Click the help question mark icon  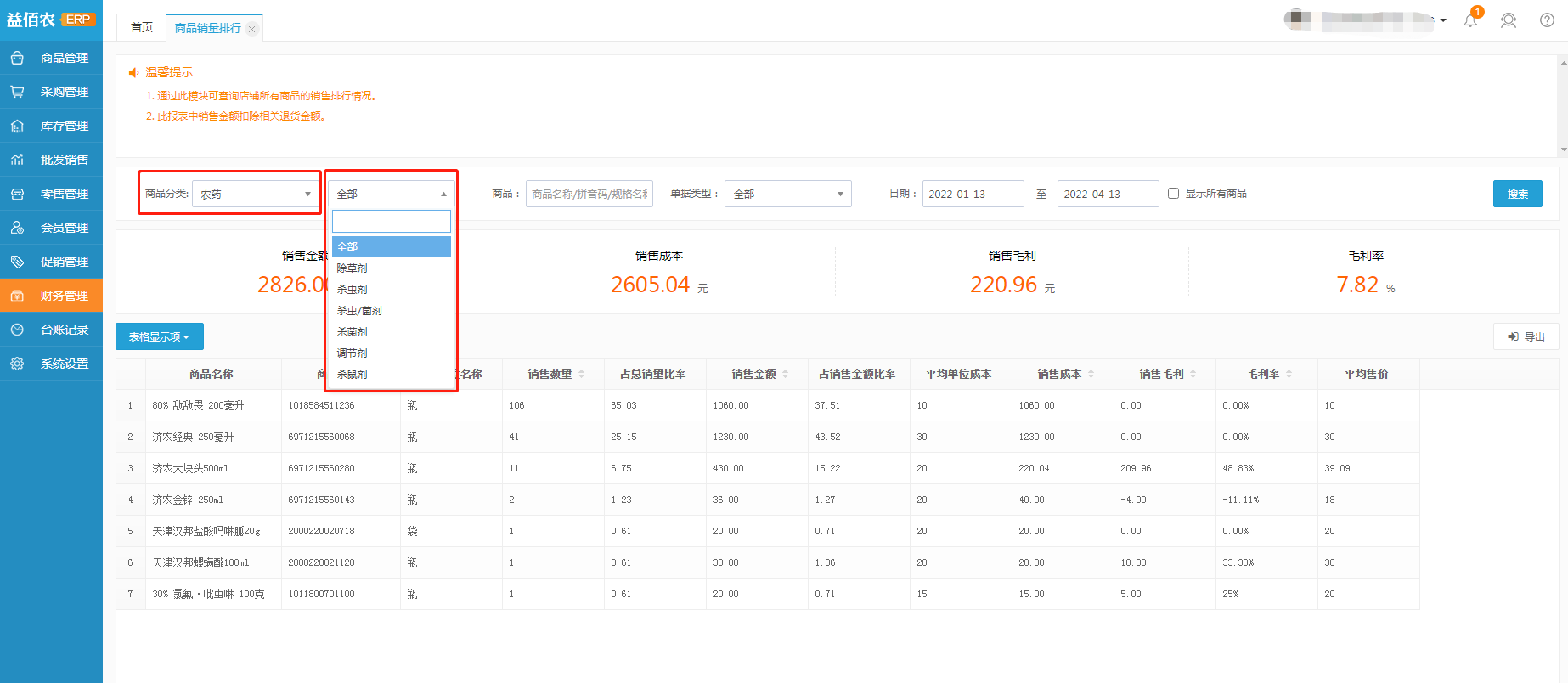(1547, 20)
